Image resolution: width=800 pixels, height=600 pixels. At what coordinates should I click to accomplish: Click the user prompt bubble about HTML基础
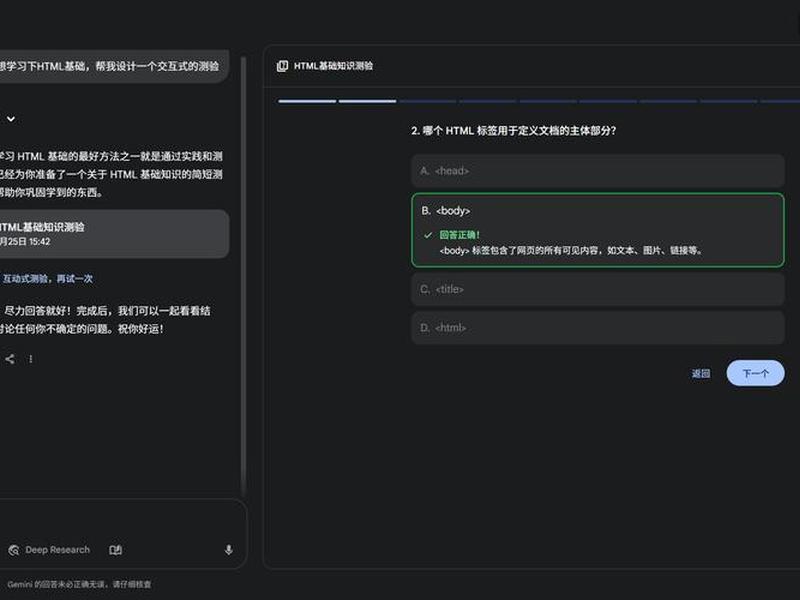tap(114, 66)
